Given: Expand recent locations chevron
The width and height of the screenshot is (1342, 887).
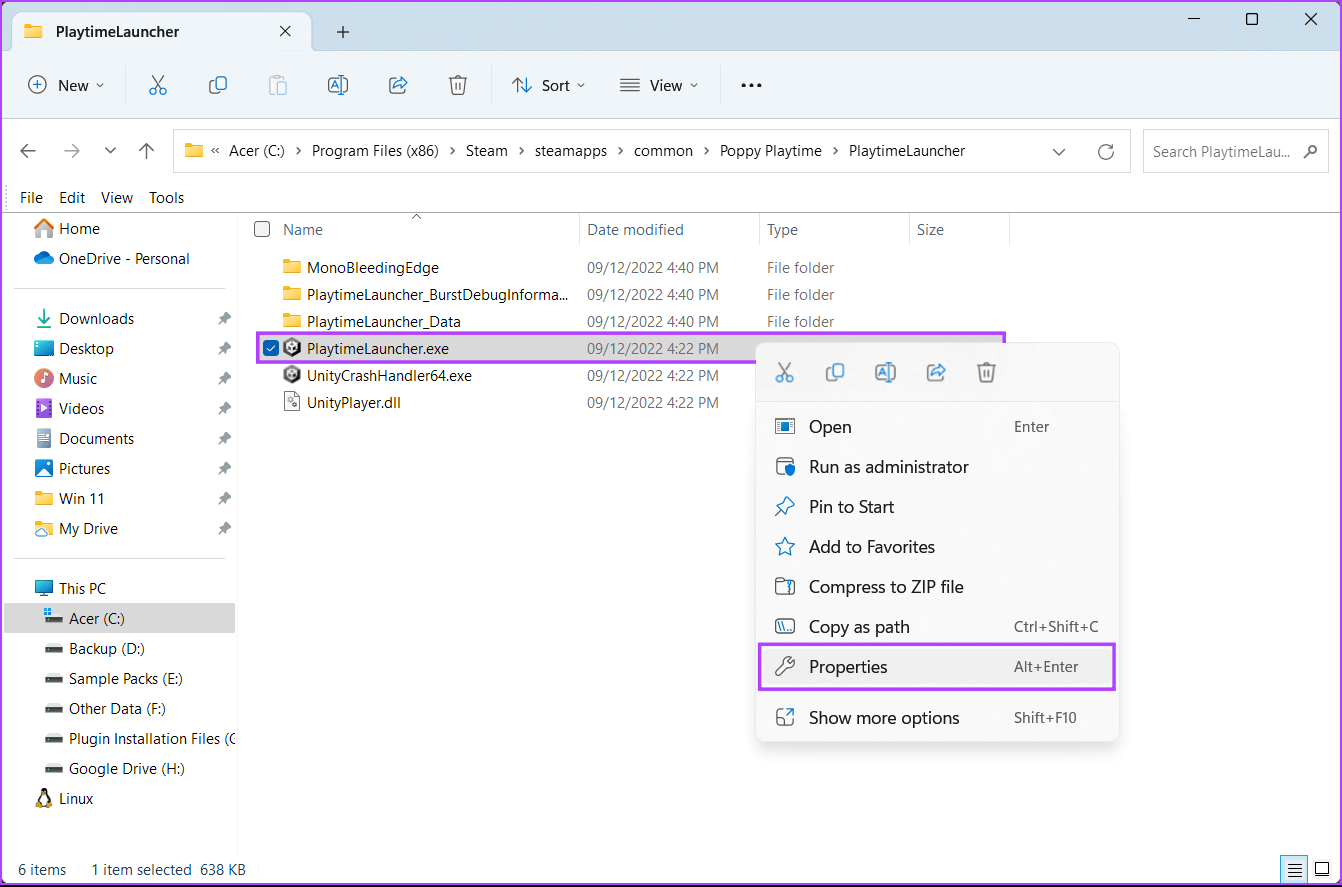Looking at the screenshot, I should [x=110, y=151].
